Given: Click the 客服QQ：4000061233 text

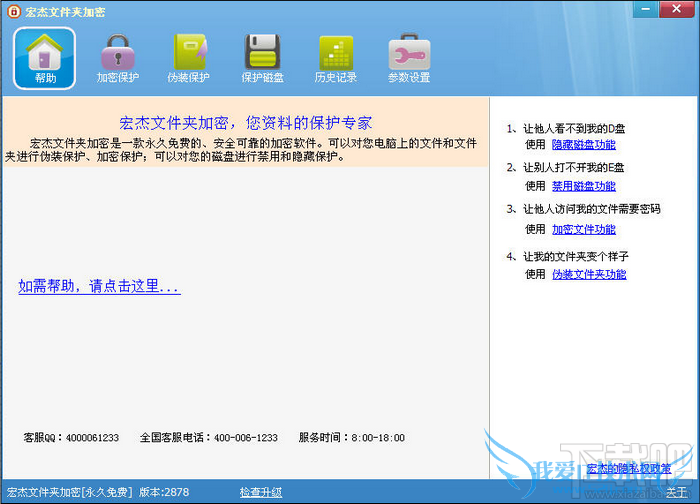Looking at the screenshot, I should pos(71,437).
